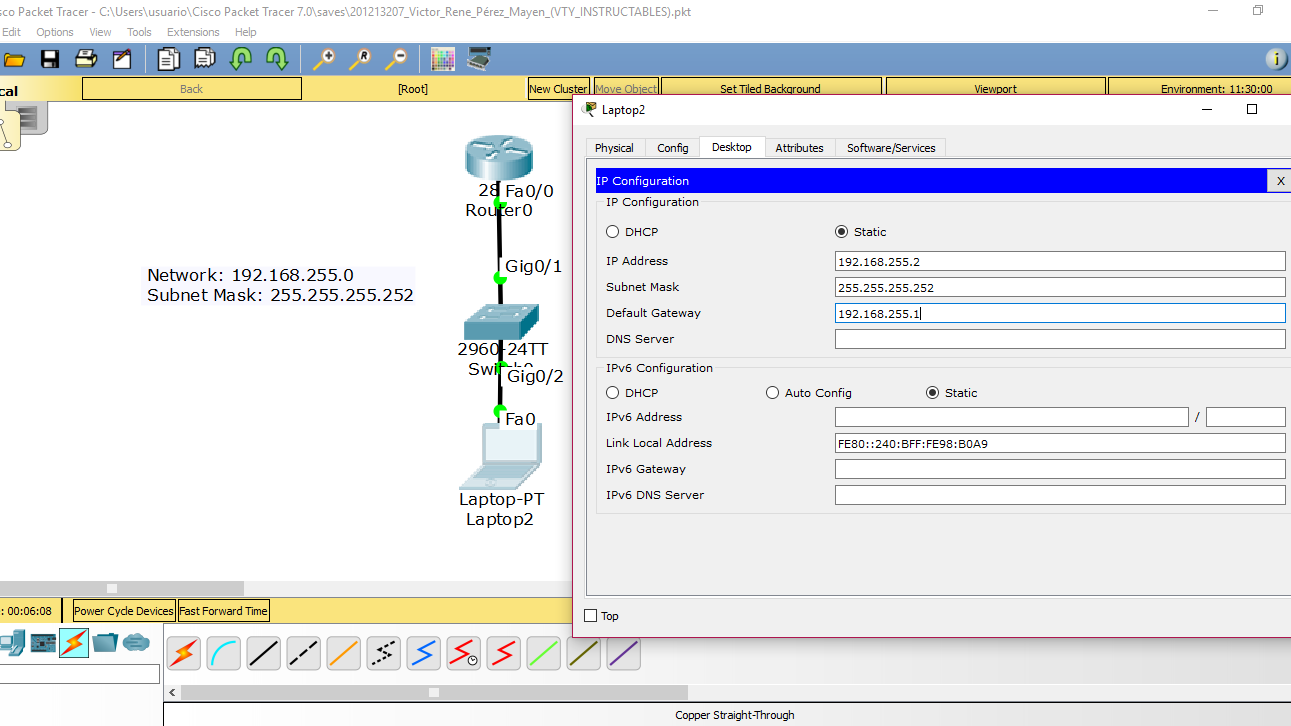The width and height of the screenshot is (1291, 726).
Task: Click the IP Address input field
Action: click(x=1060, y=261)
